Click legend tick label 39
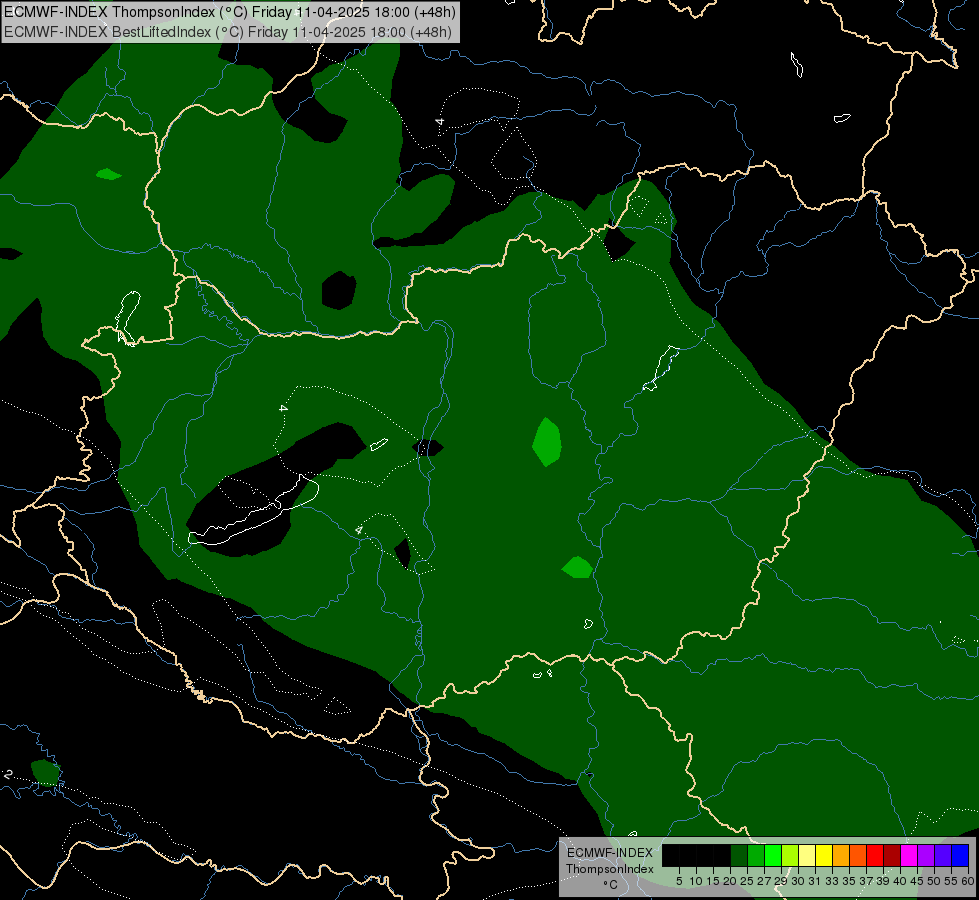 [883, 881]
